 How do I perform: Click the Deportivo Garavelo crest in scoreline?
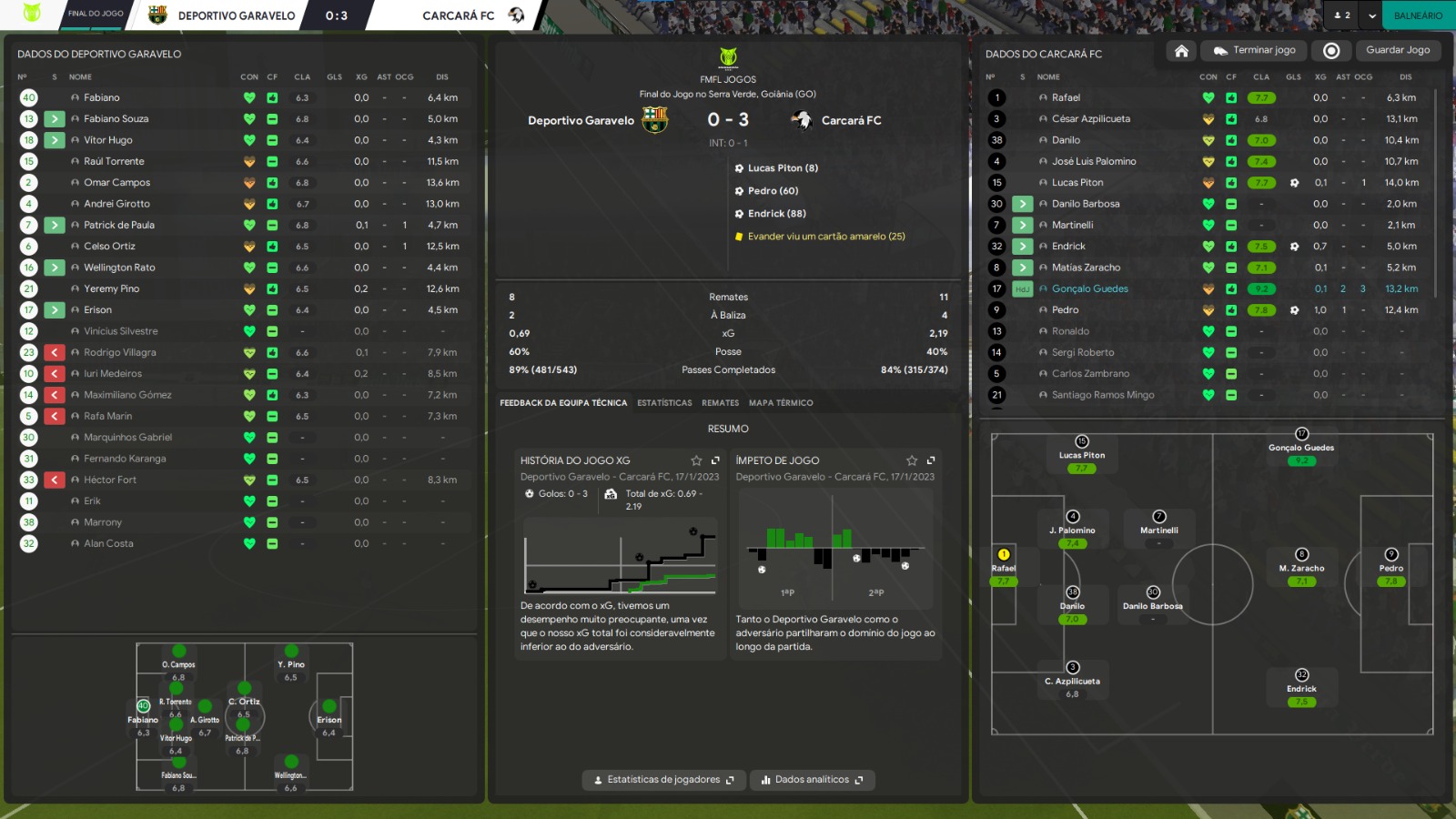pos(654,120)
